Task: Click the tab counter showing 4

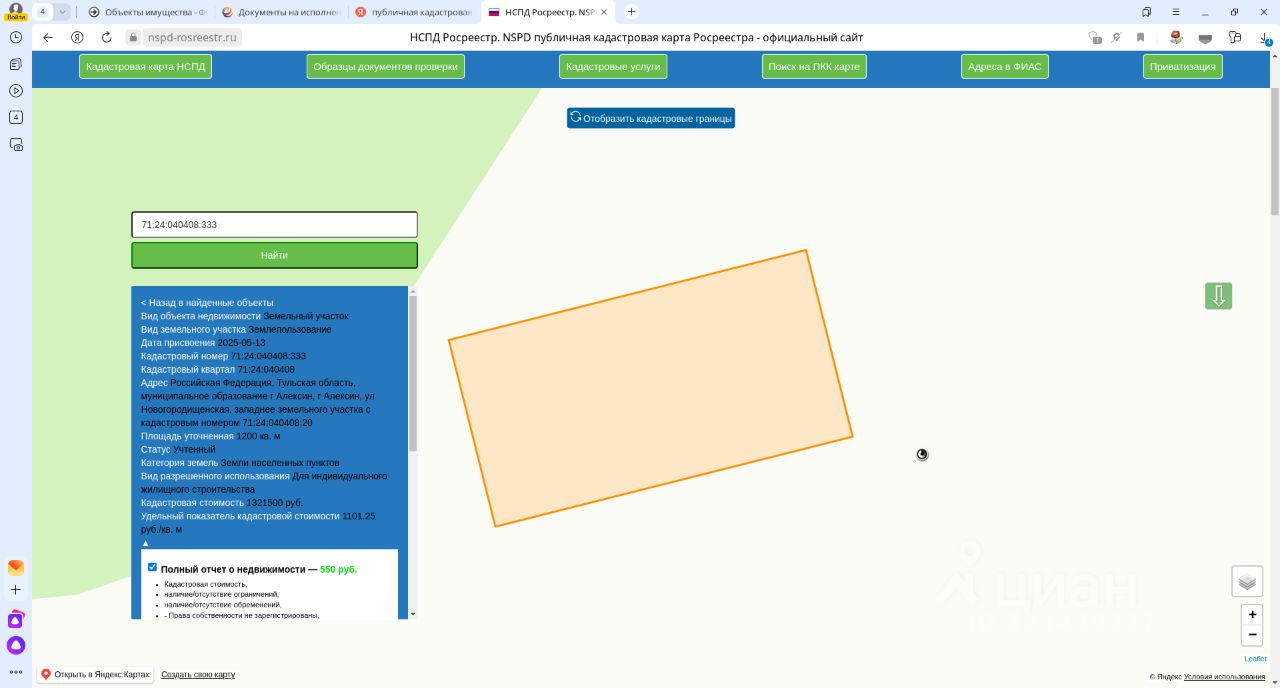Action: [x=43, y=12]
